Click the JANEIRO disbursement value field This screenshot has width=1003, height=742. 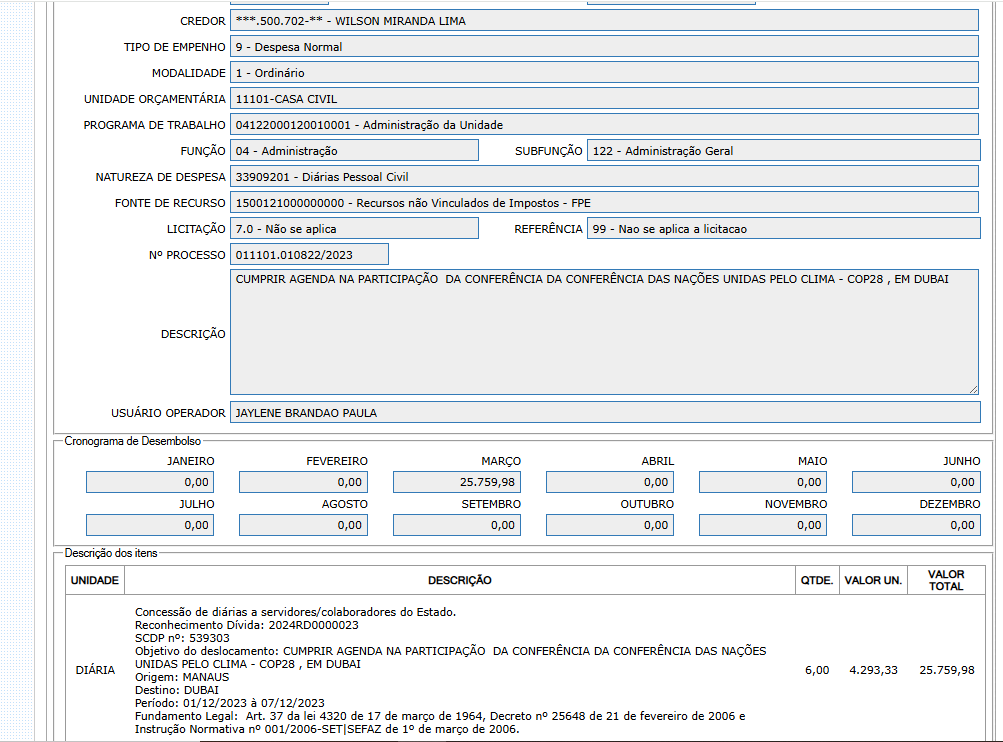[x=150, y=483]
